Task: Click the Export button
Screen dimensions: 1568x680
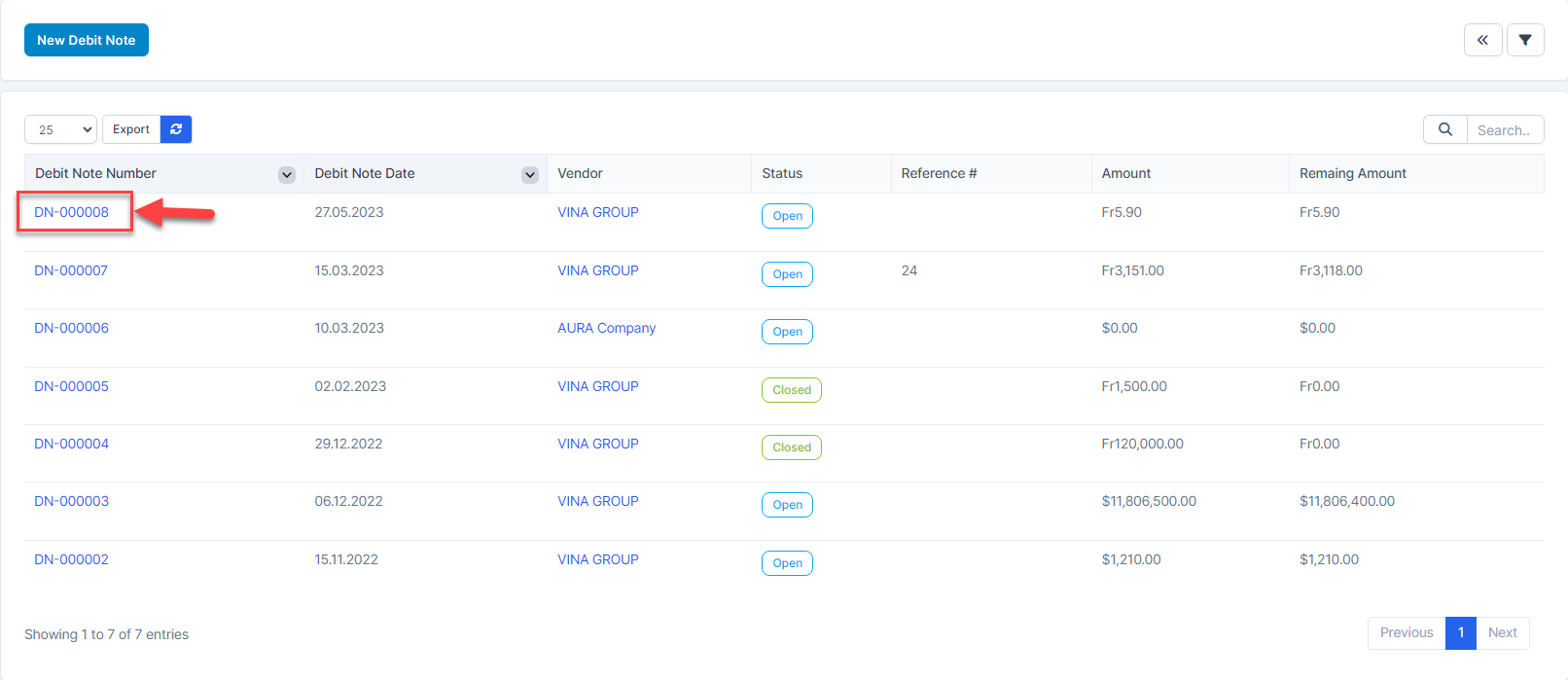Action: (131, 129)
